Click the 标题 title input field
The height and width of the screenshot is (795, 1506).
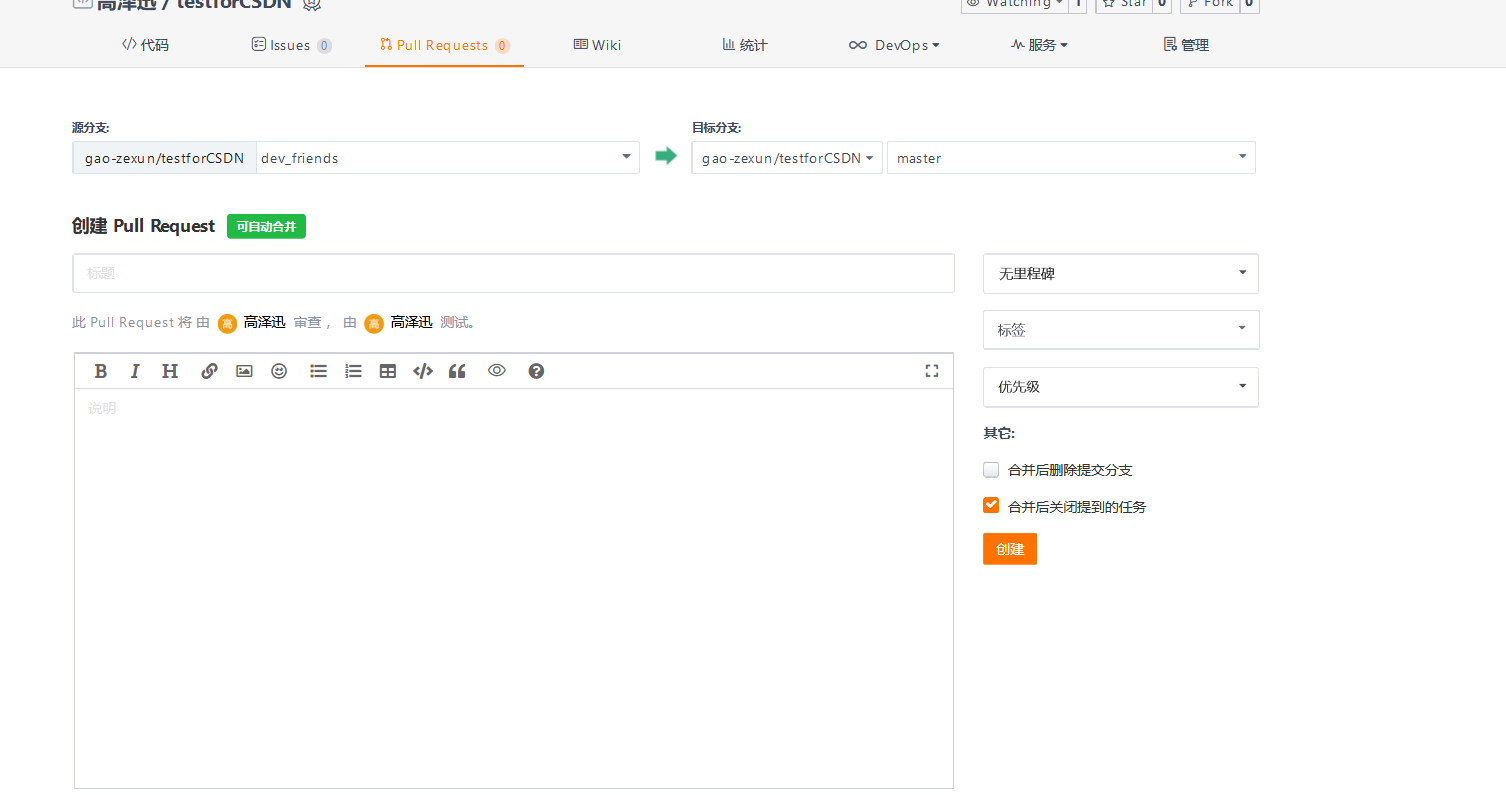point(514,273)
